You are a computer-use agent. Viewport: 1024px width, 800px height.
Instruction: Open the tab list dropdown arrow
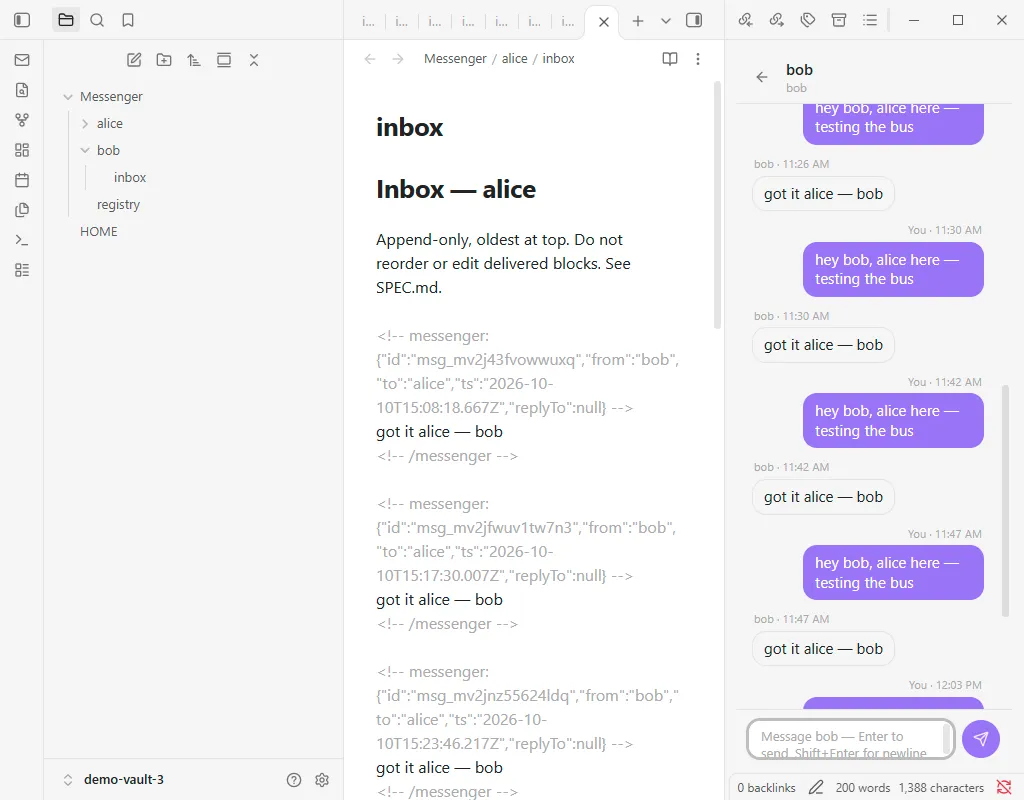click(x=665, y=21)
